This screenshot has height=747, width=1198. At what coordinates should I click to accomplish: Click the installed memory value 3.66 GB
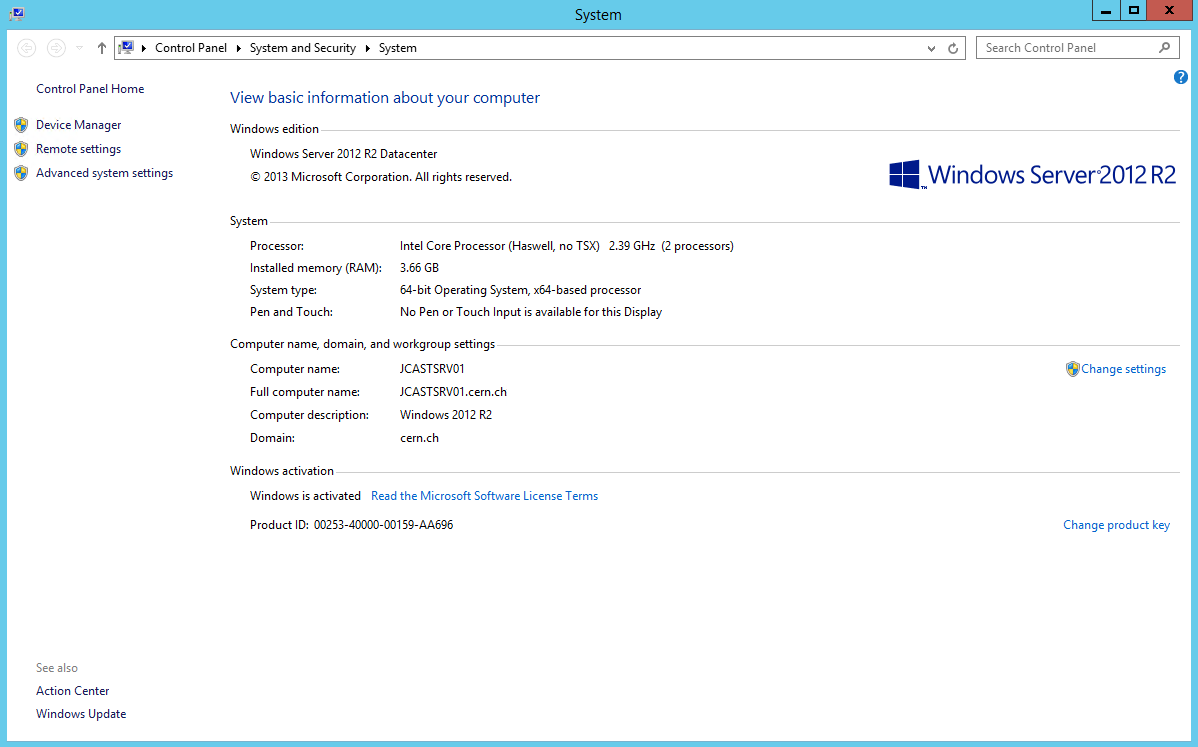point(419,268)
